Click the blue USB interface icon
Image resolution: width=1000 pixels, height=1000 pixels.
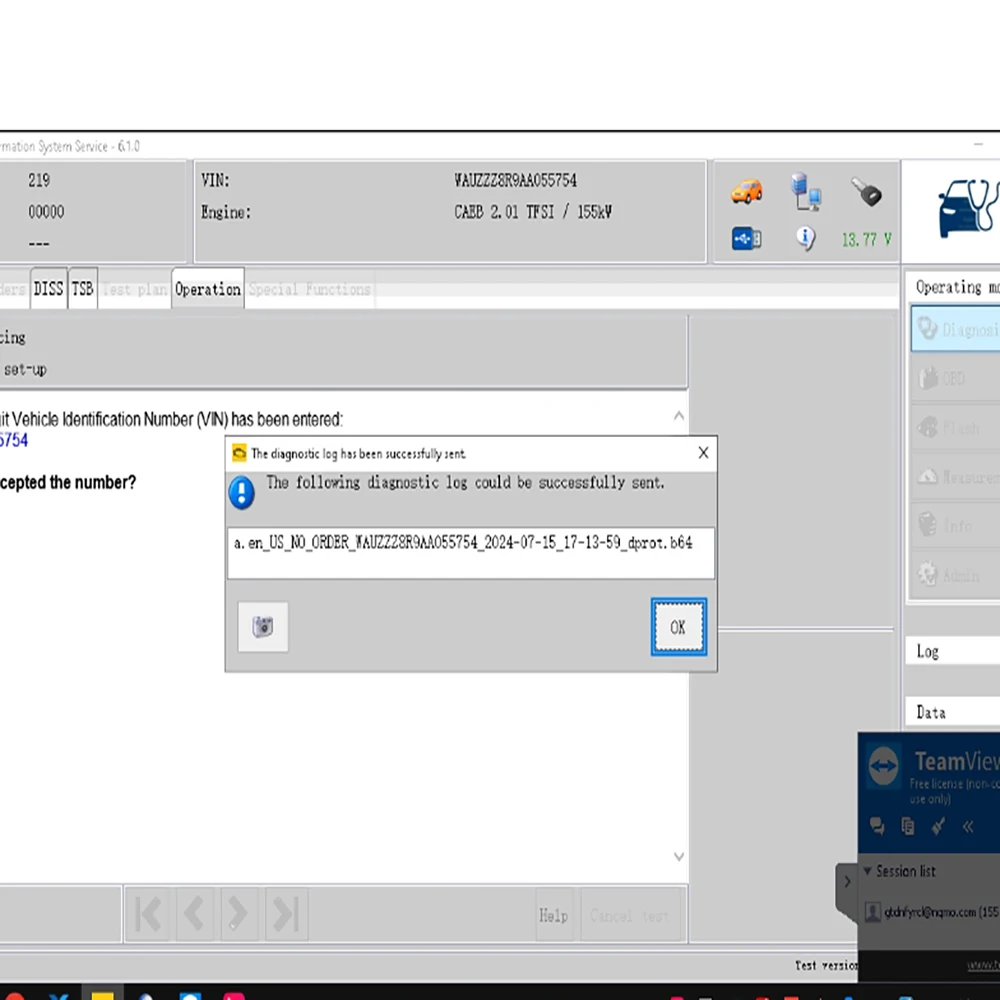click(x=746, y=239)
